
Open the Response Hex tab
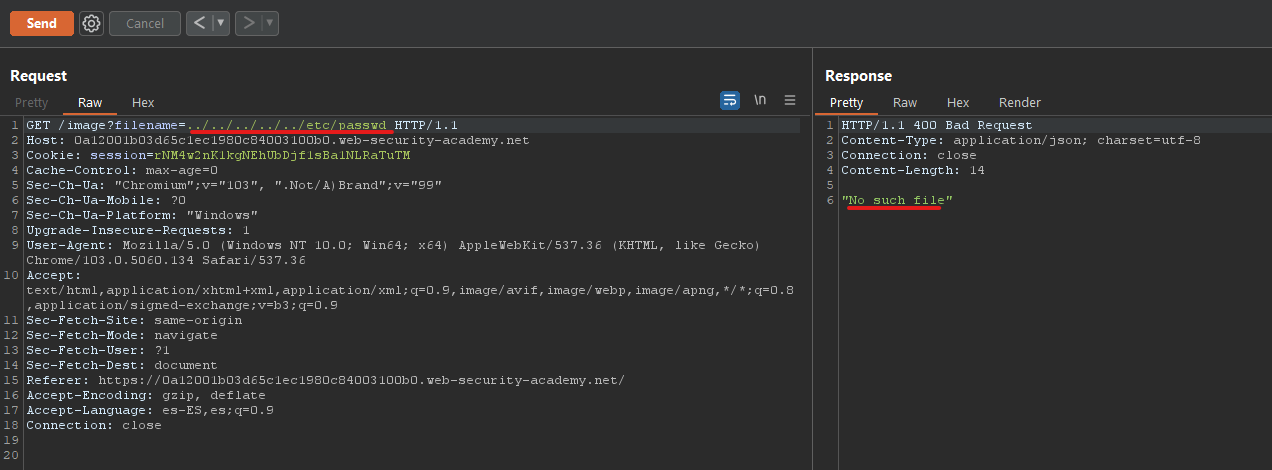958,102
